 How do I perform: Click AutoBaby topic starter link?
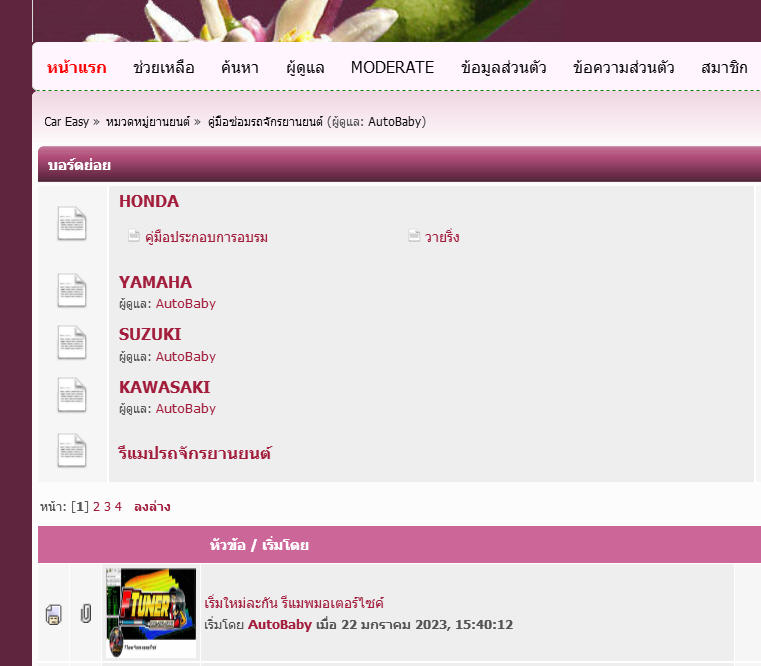coord(280,624)
